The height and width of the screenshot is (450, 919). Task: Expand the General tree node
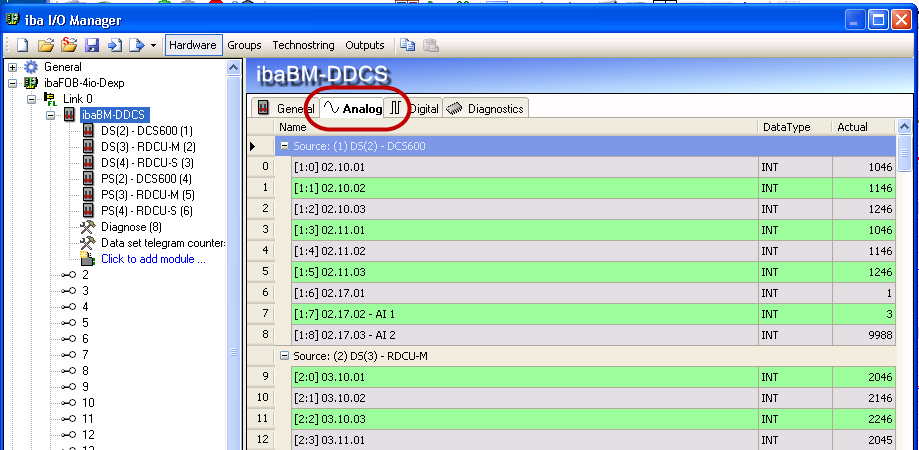(x=12, y=67)
